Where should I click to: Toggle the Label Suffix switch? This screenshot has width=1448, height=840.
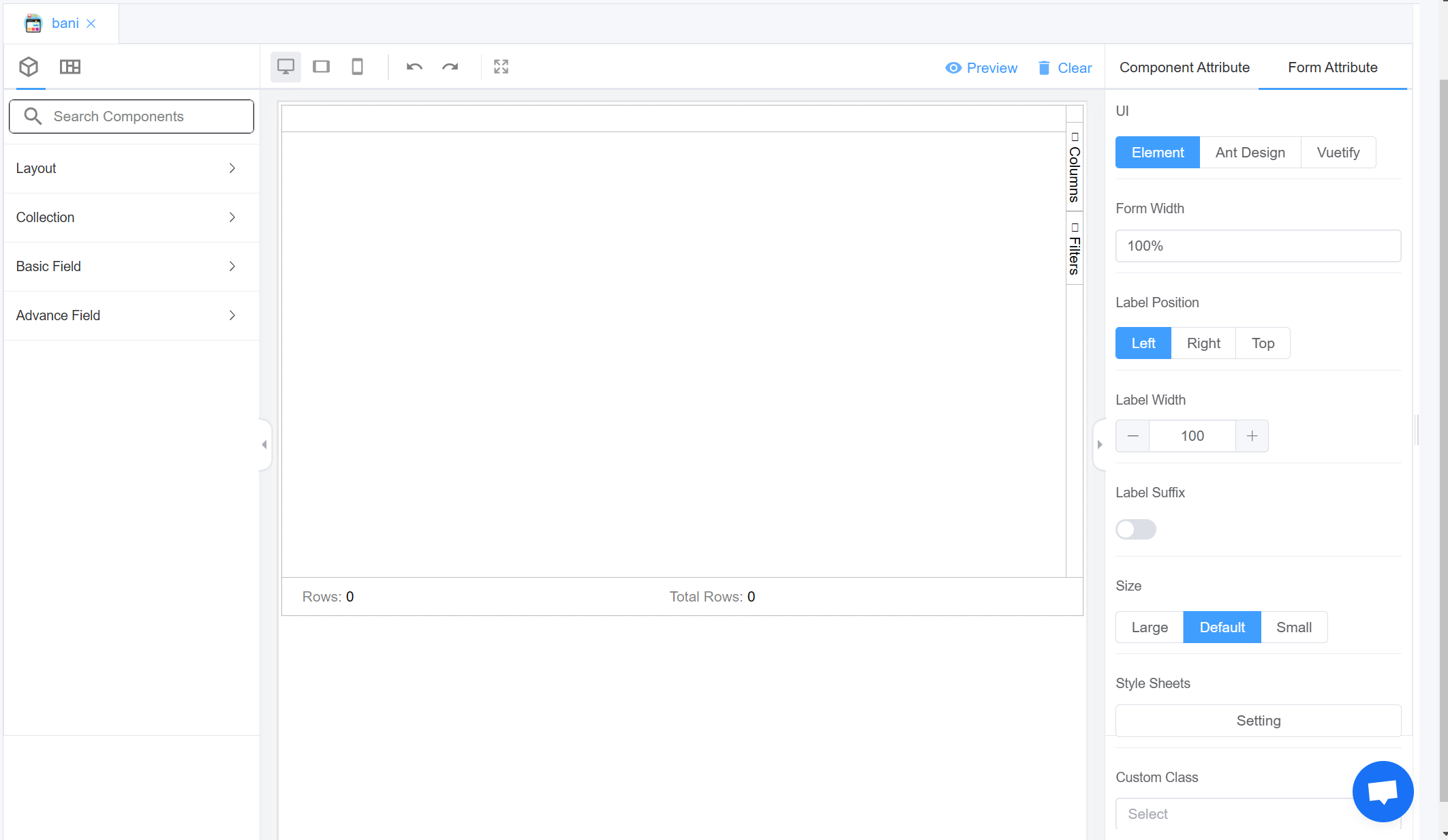tap(1135, 529)
